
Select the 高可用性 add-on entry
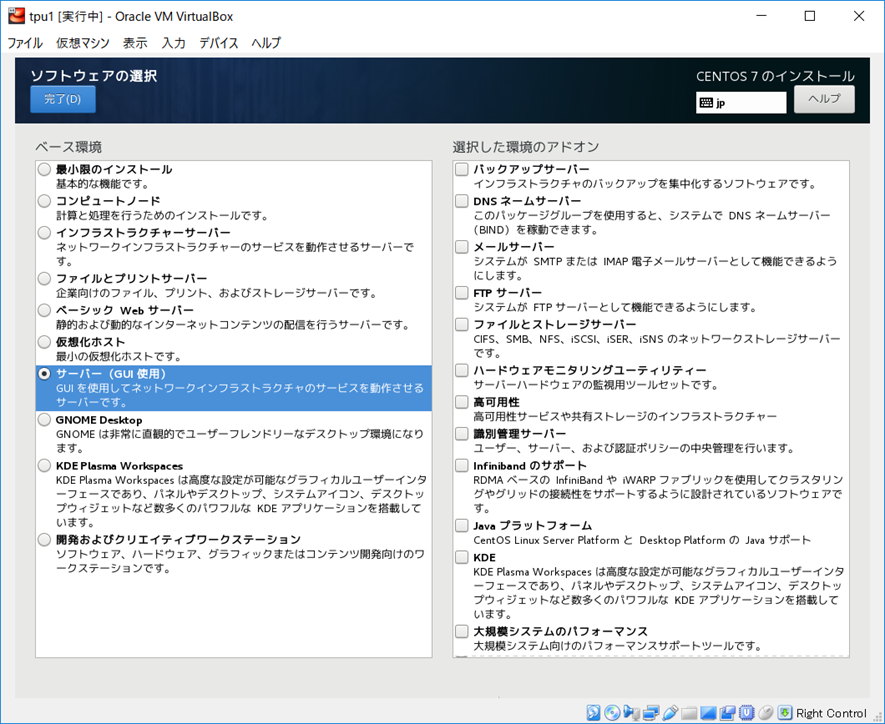461,401
